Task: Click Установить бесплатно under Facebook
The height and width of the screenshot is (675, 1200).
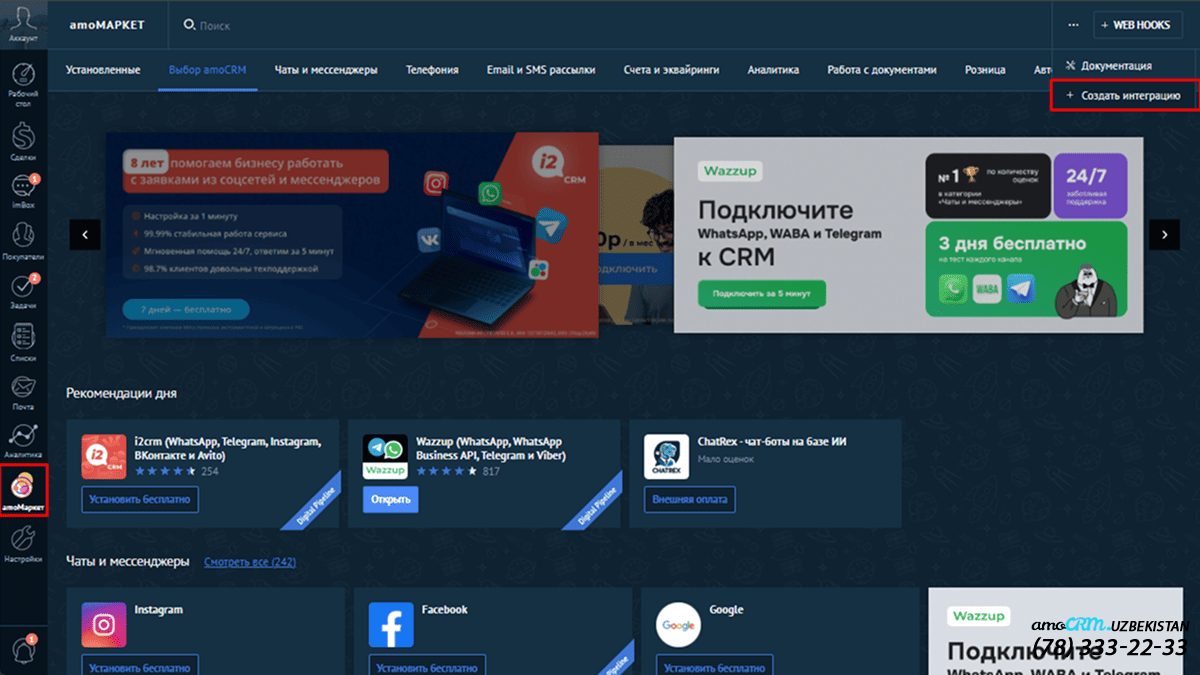Action: click(427, 666)
